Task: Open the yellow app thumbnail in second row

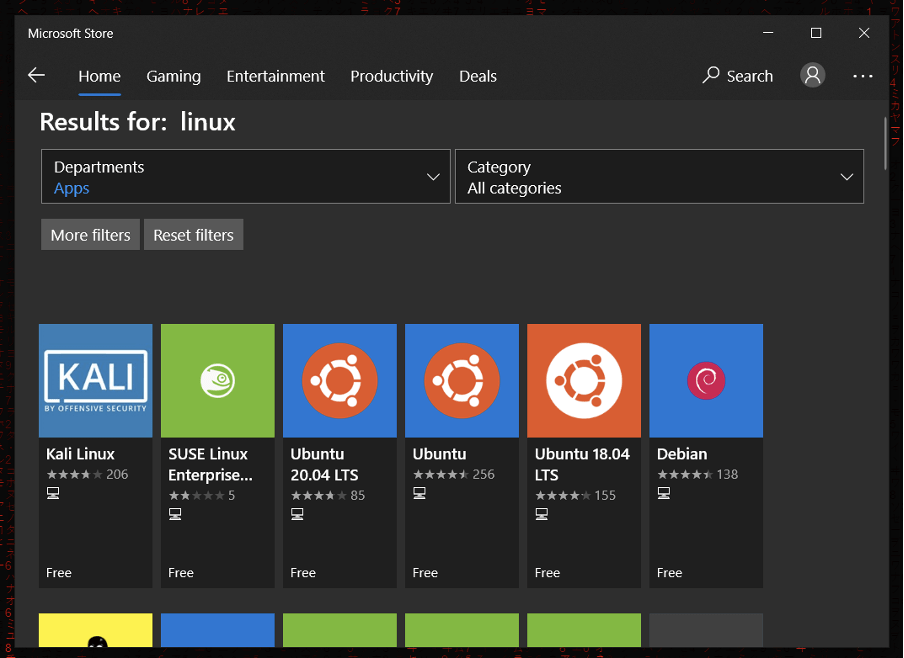Action: (x=96, y=632)
